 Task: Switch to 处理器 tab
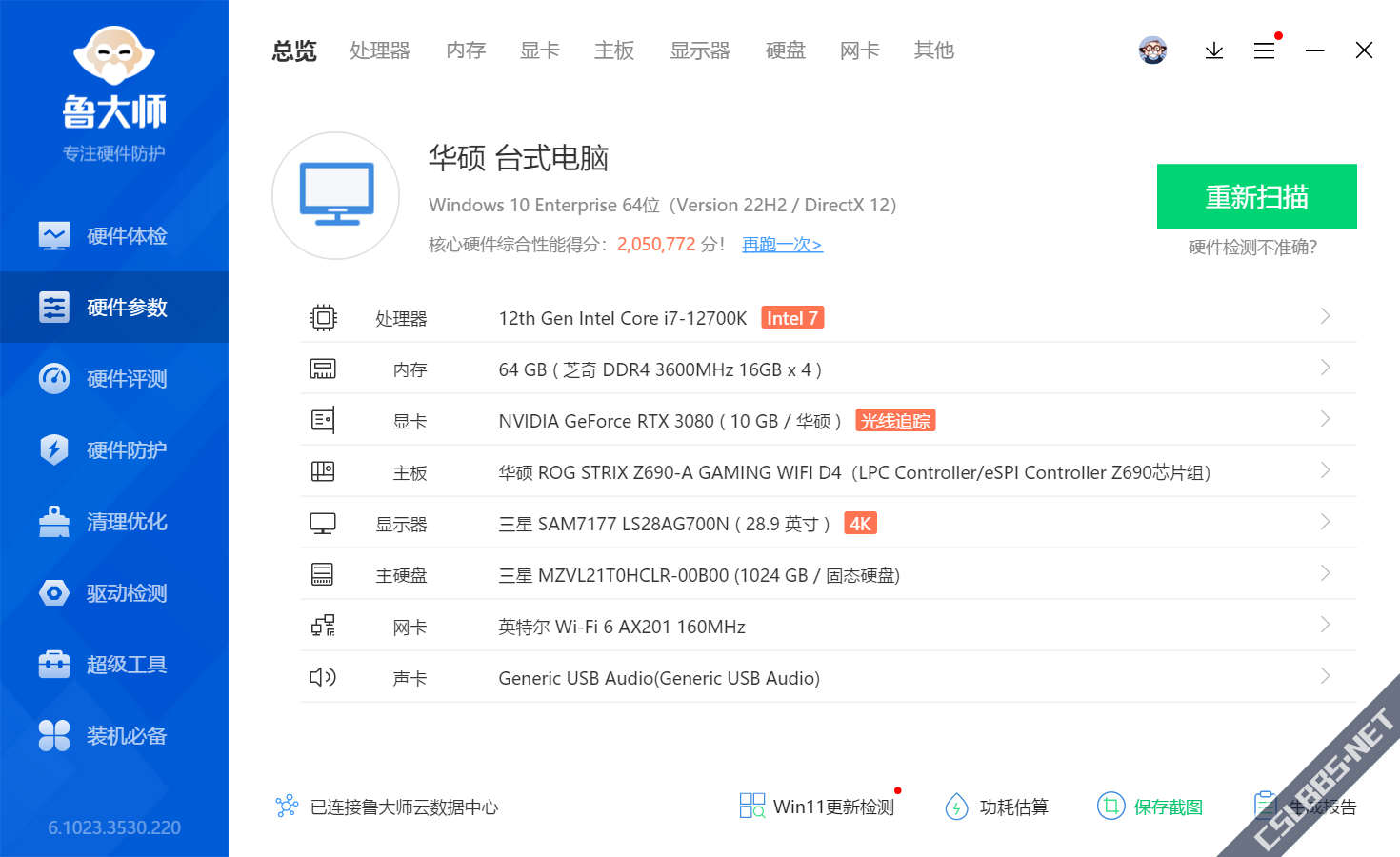click(380, 50)
